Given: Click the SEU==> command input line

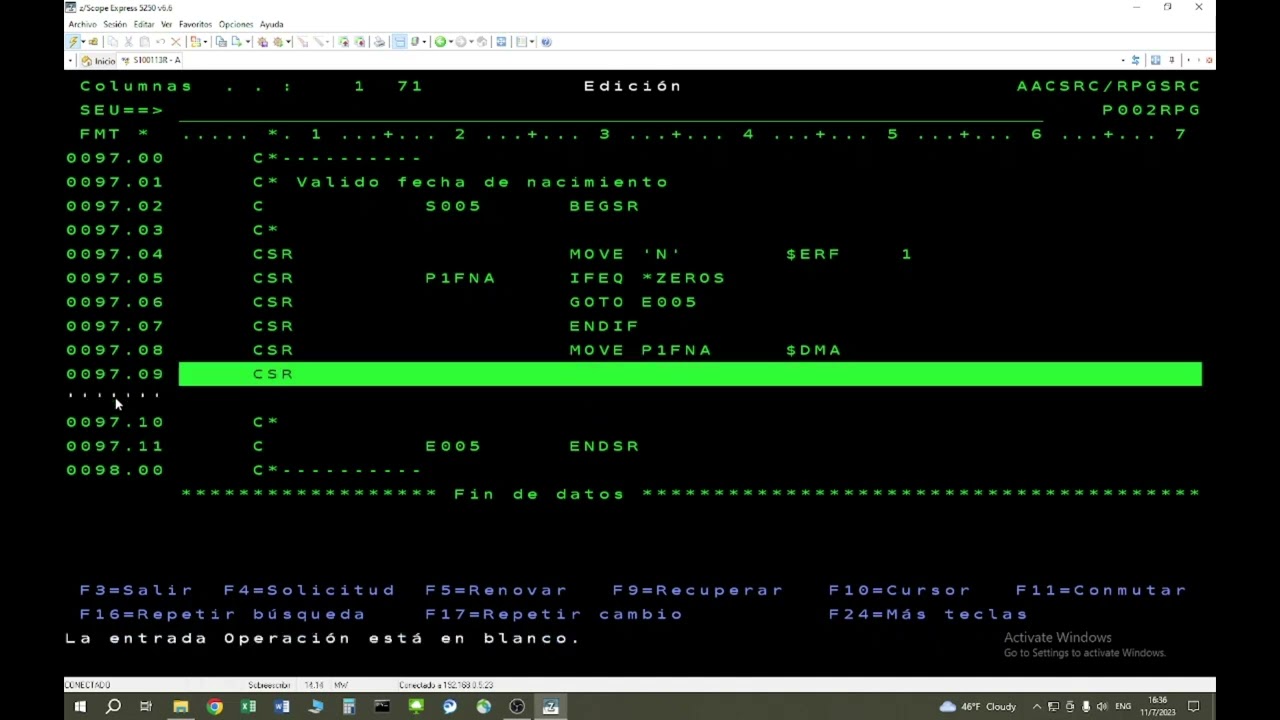Looking at the screenshot, I should 610,110.
